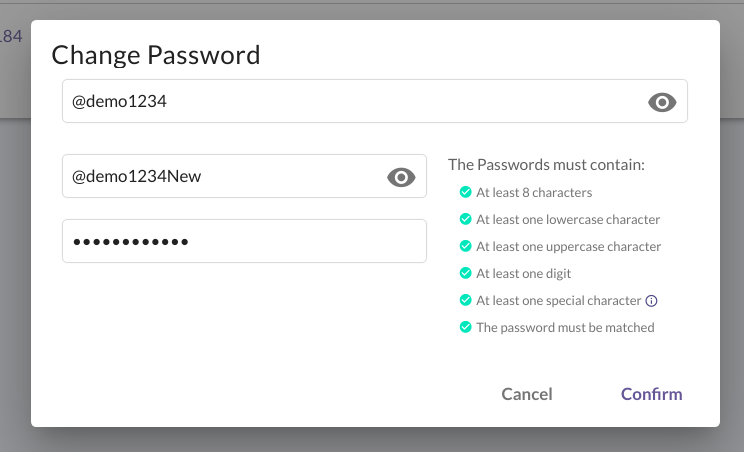Toggle eye icon for @demo1234New password
Screen dimensions: 744x452
pyautogui.click(x=401, y=177)
